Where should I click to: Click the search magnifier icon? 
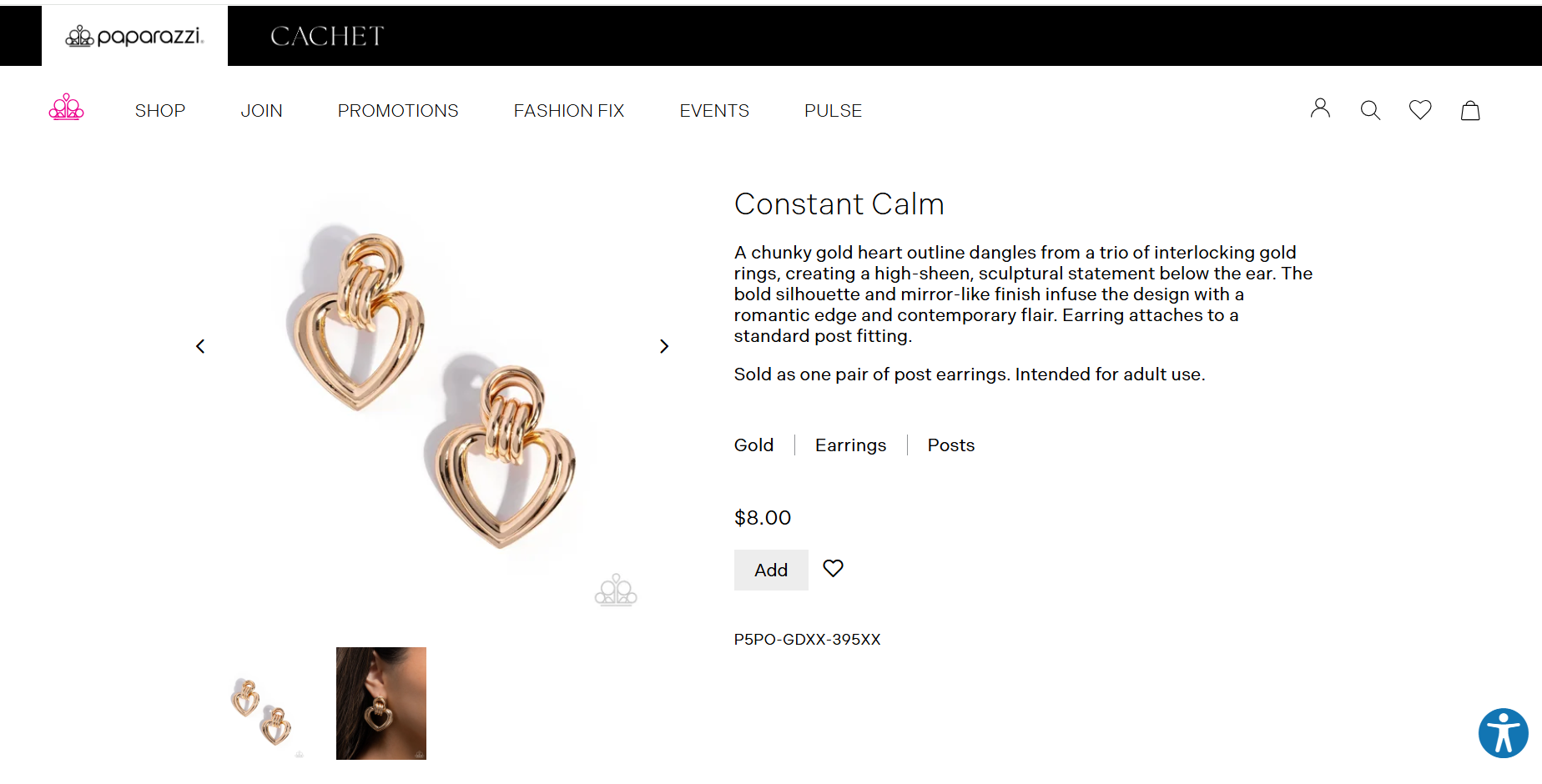(1370, 110)
